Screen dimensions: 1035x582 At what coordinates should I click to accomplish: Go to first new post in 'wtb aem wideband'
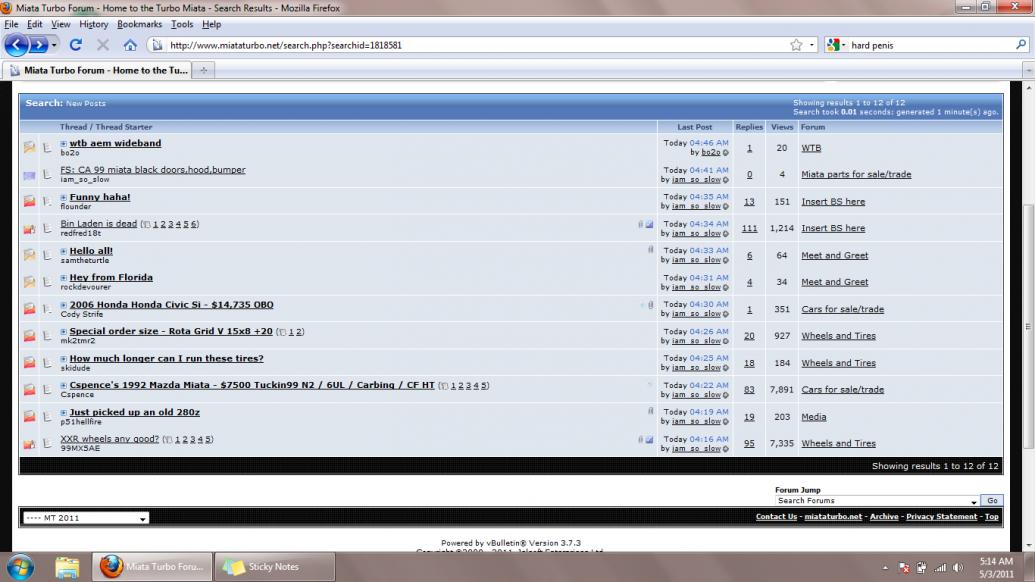point(63,143)
